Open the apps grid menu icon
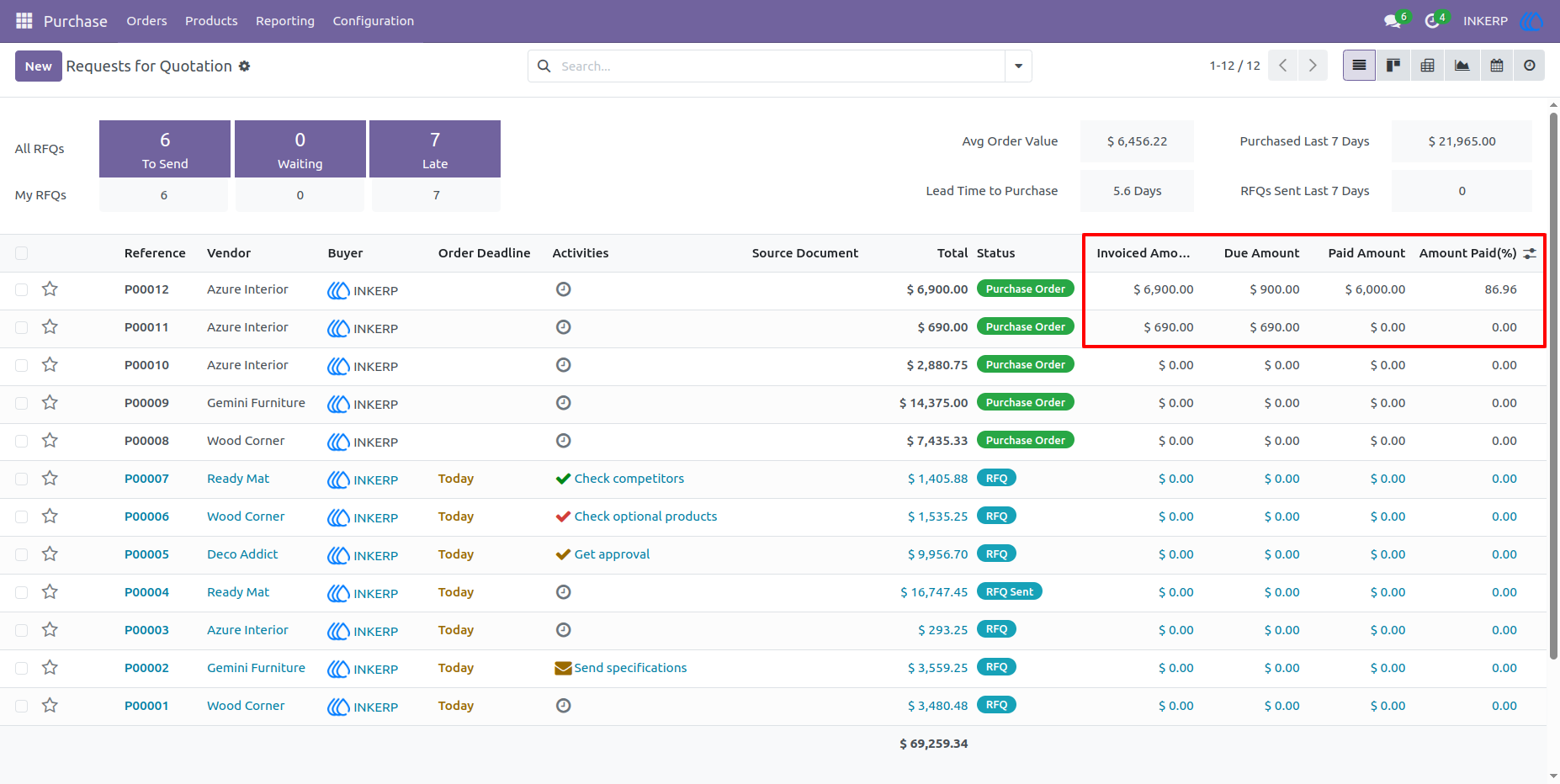Viewport: 1560px width, 784px height. 24,21
